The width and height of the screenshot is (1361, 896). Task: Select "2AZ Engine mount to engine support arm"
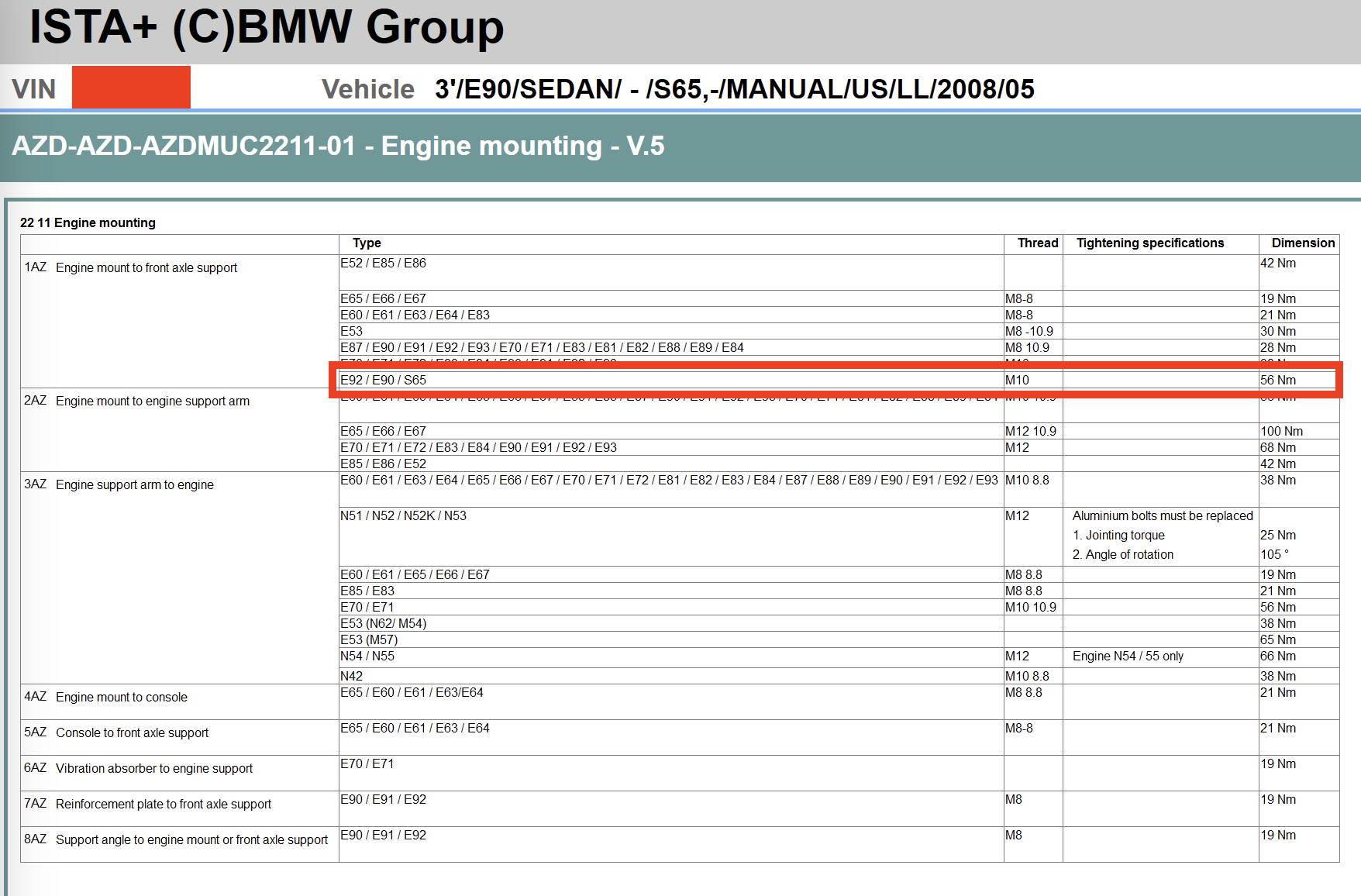[137, 401]
